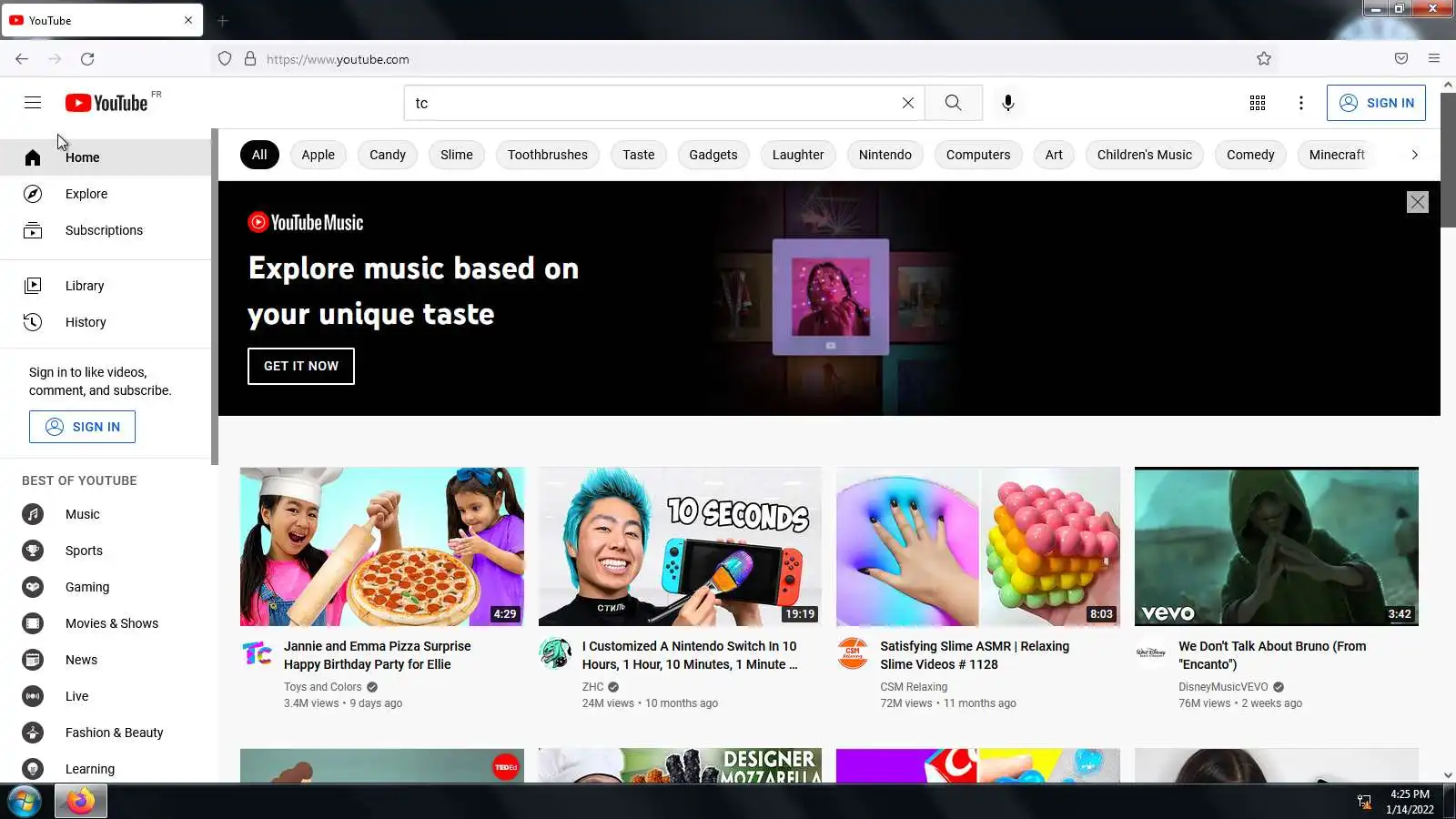Open the hamburger guide menu
The image size is (1456, 819).
click(33, 103)
